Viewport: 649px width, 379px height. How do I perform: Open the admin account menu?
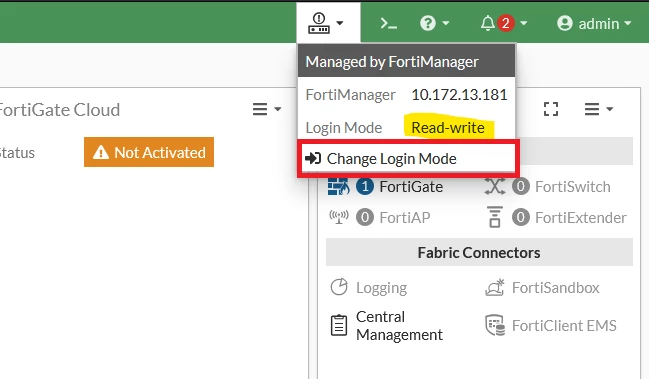(x=594, y=24)
